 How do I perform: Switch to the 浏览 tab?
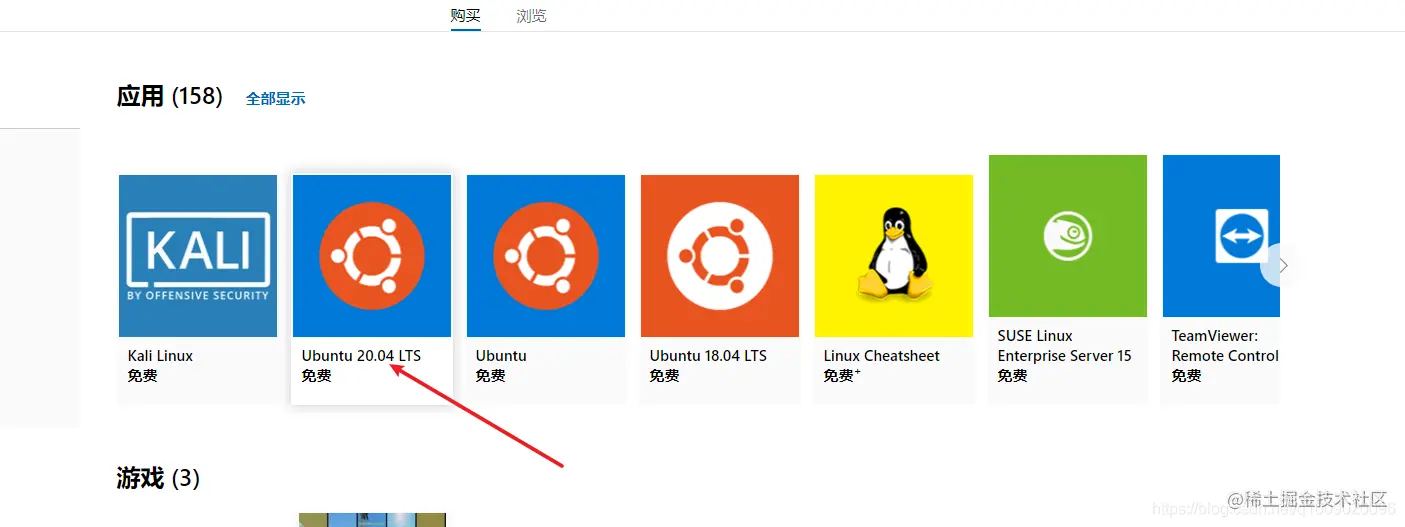click(532, 15)
